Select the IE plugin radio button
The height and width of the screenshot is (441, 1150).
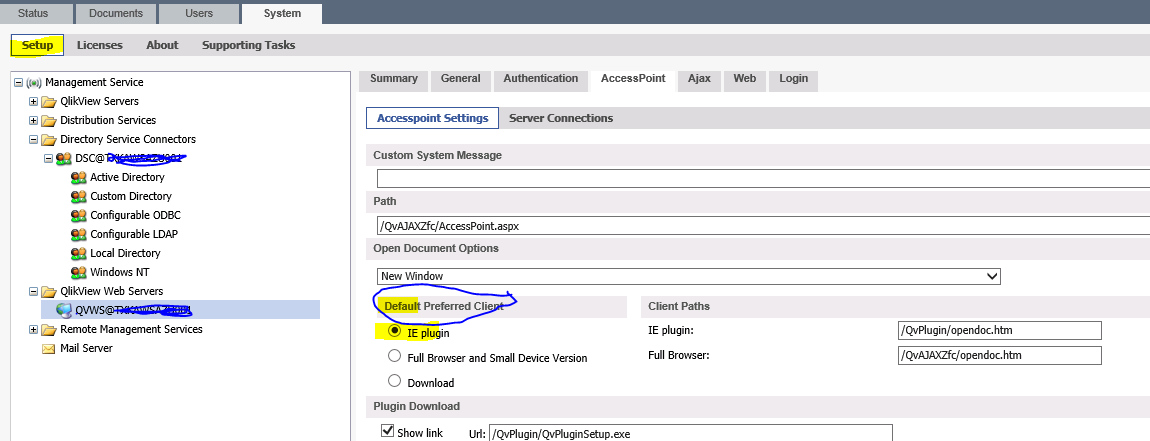tap(395, 331)
